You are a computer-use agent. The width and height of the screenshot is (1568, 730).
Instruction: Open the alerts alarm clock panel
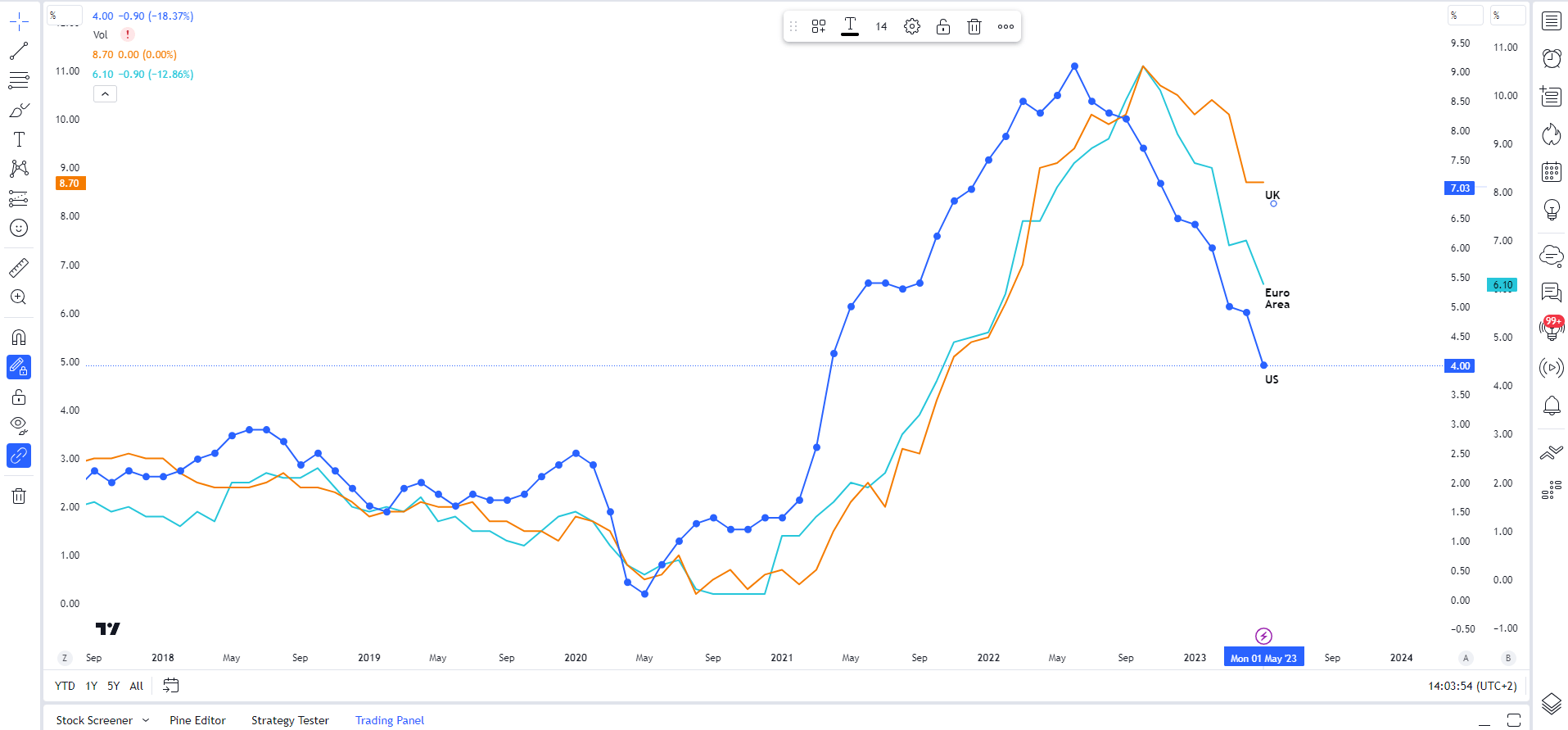tap(1552, 58)
